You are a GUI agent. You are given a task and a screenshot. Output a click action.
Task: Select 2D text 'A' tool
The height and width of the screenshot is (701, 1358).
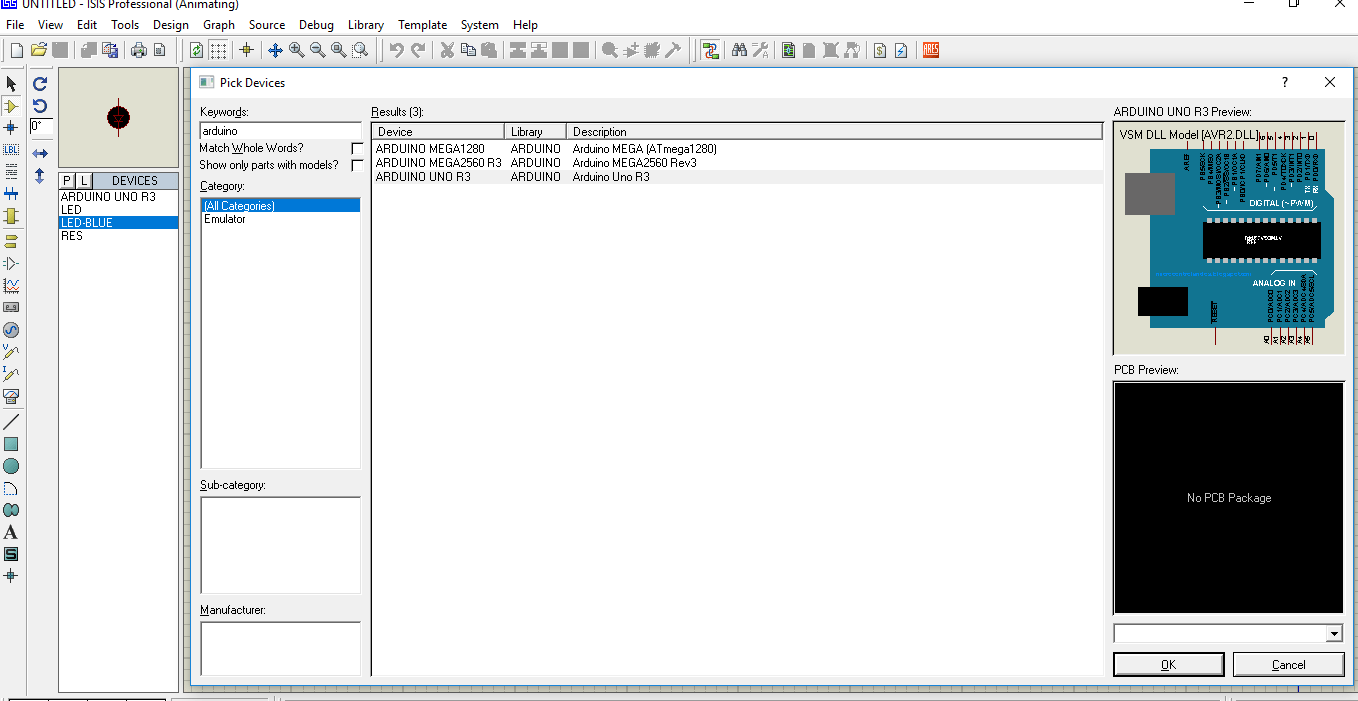tap(11, 532)
